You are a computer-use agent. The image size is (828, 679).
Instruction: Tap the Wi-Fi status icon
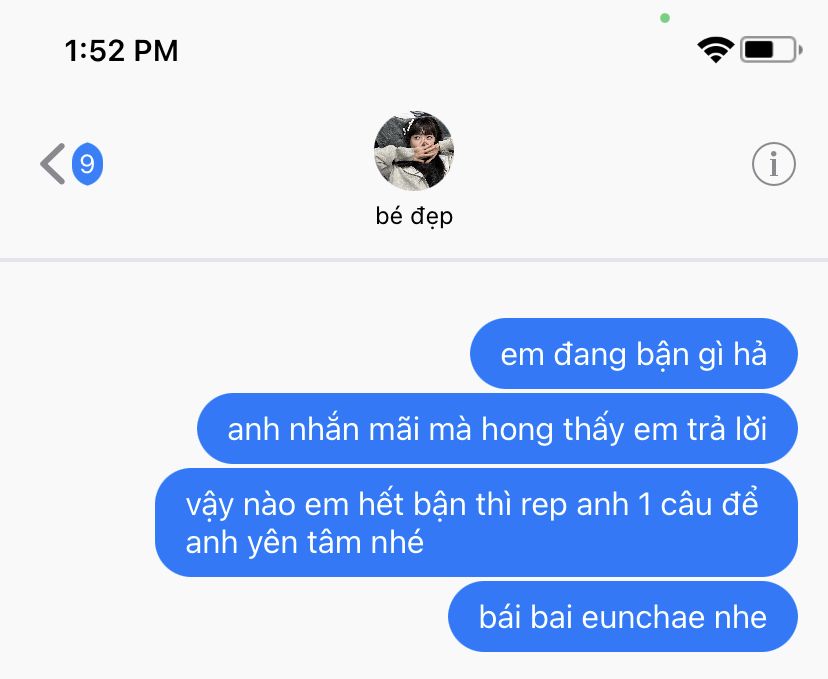pos(715,50)
